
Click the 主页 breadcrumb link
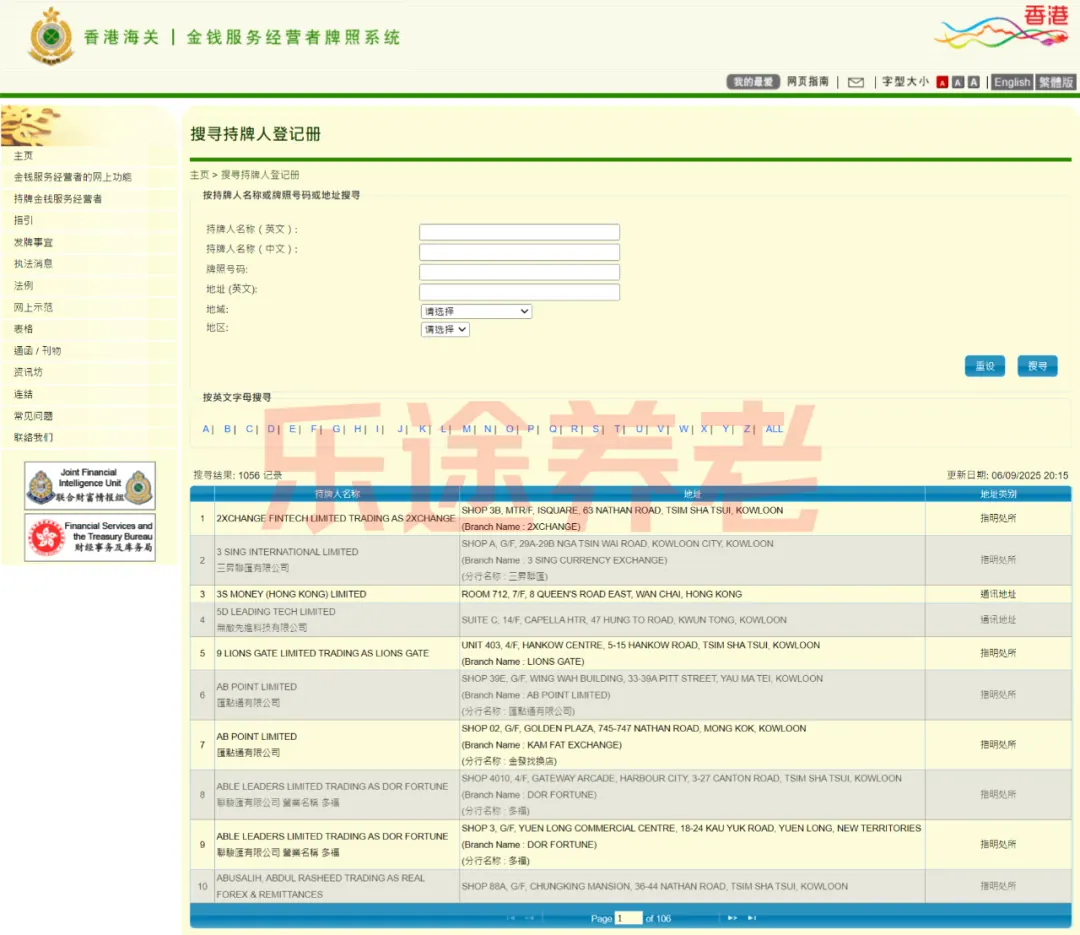pyautogui.click(x=199, y=175)
